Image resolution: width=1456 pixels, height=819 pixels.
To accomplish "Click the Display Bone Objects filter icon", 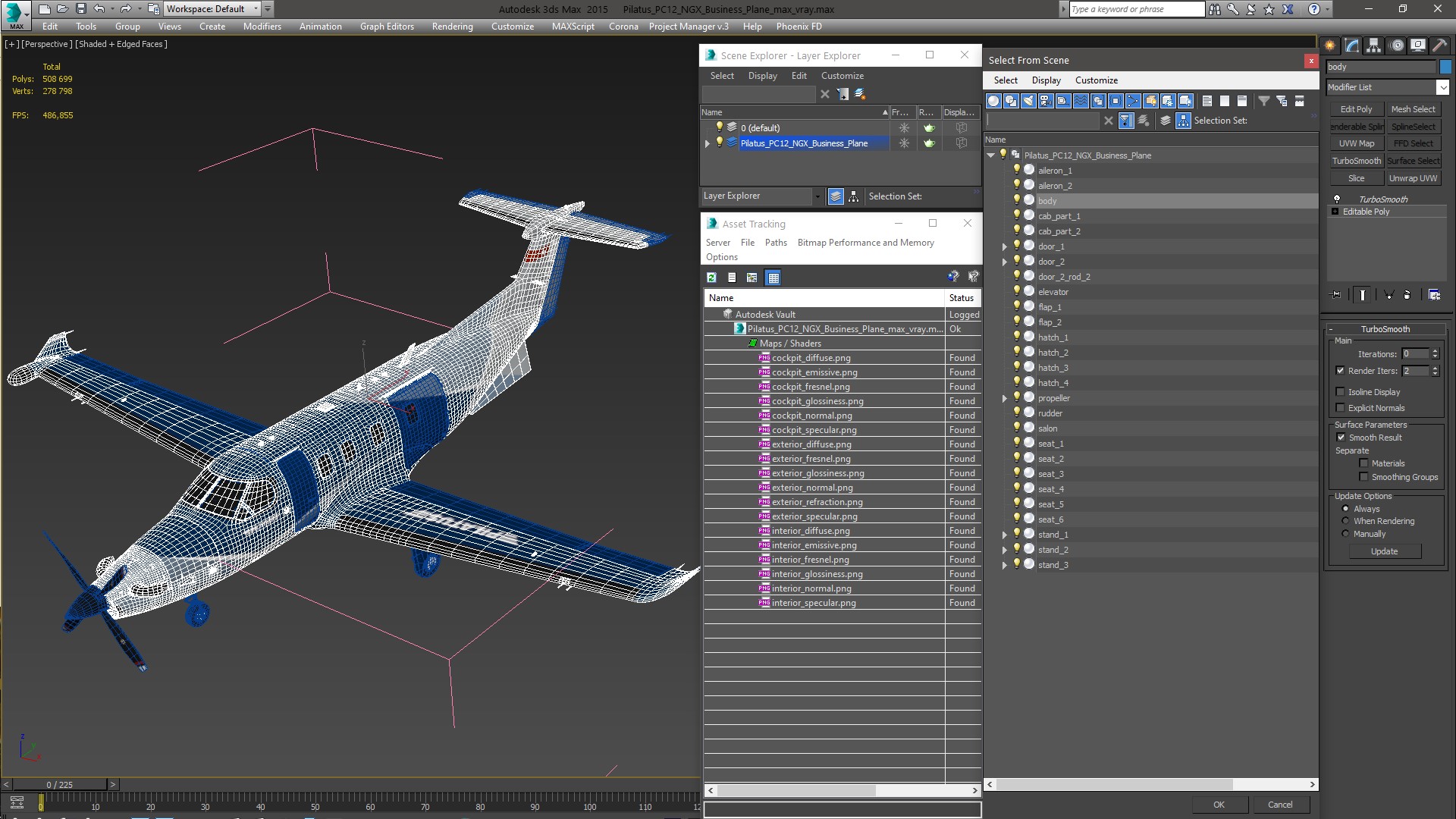I will click(x=1133, y=101).
